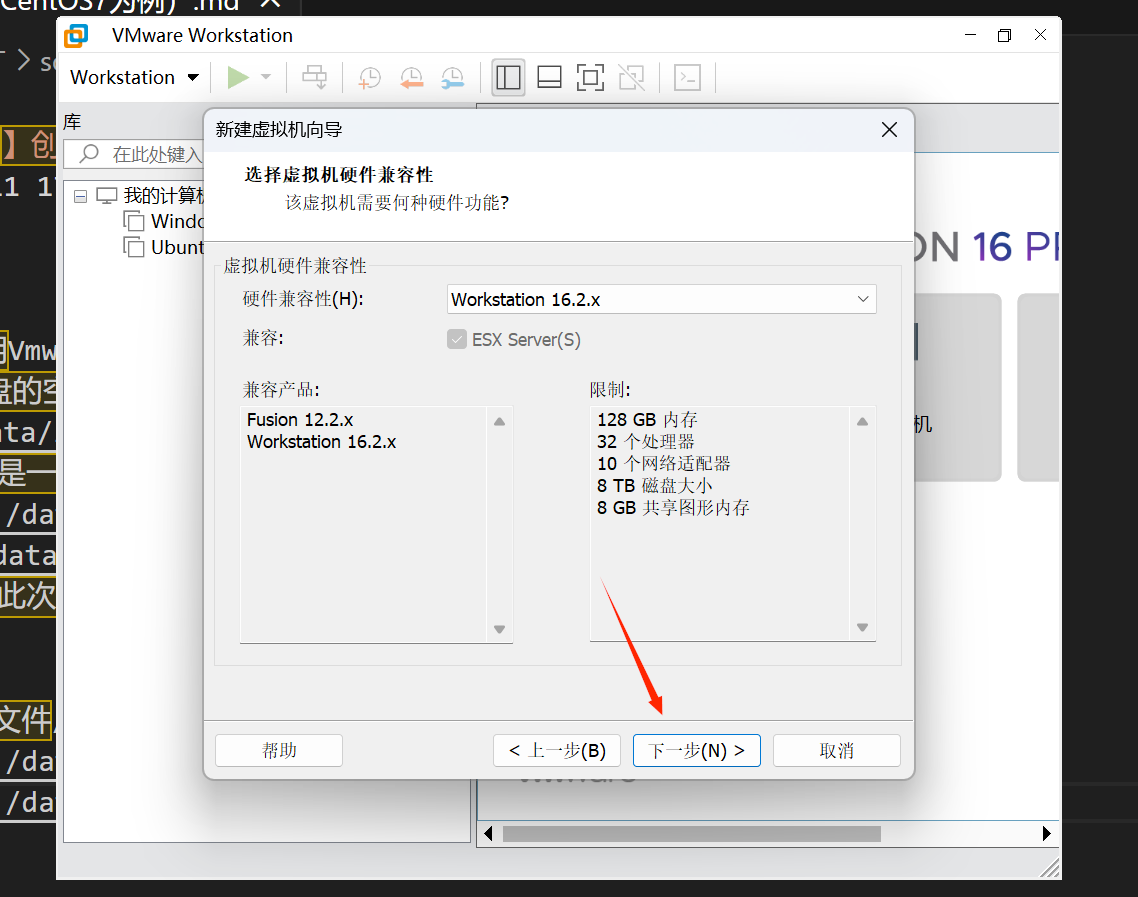Enter full screen mode icon
The width and height of the screenshot is (1138, 897).
590,77
